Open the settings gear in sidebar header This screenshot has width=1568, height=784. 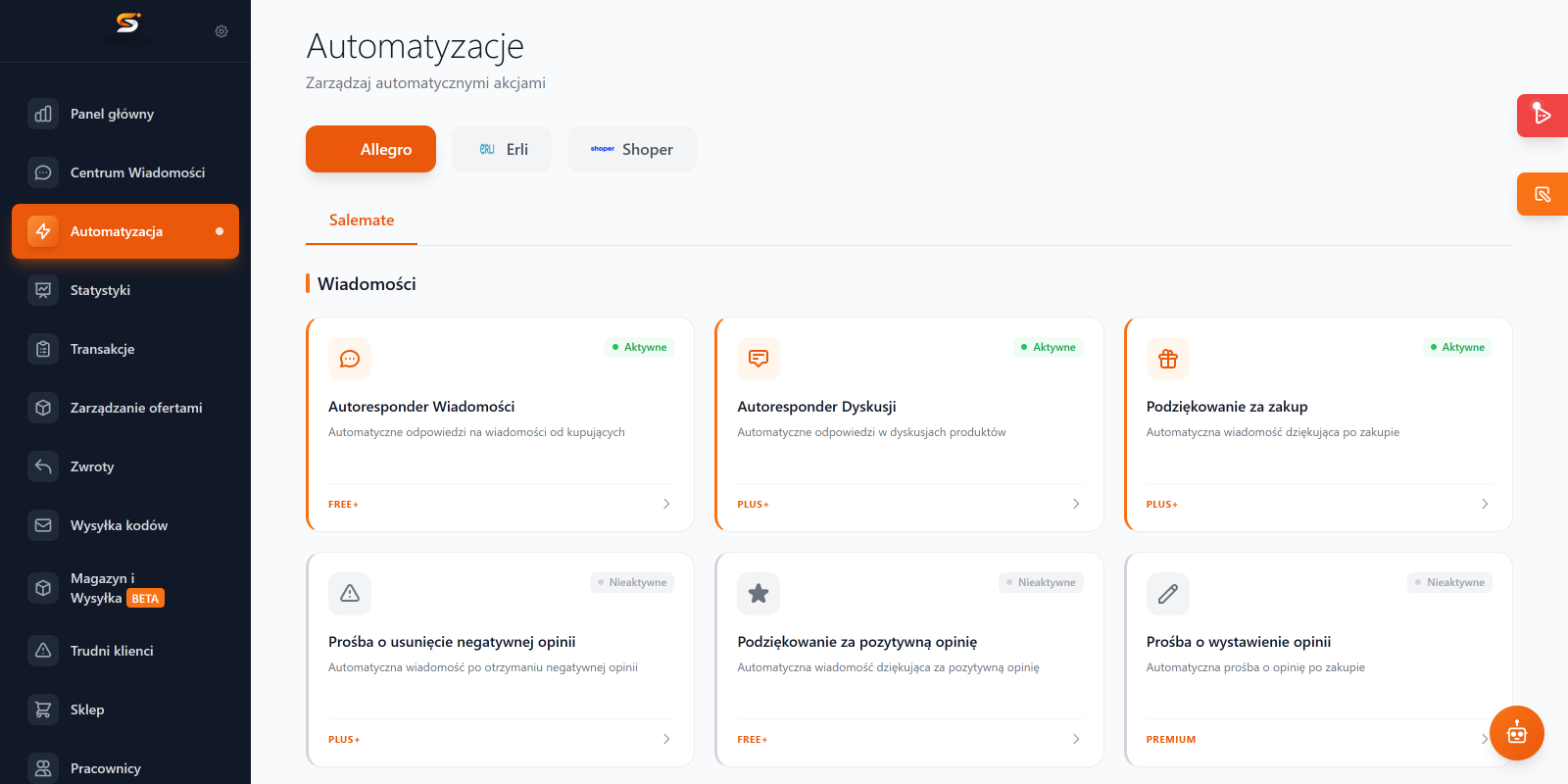[221, 31]
